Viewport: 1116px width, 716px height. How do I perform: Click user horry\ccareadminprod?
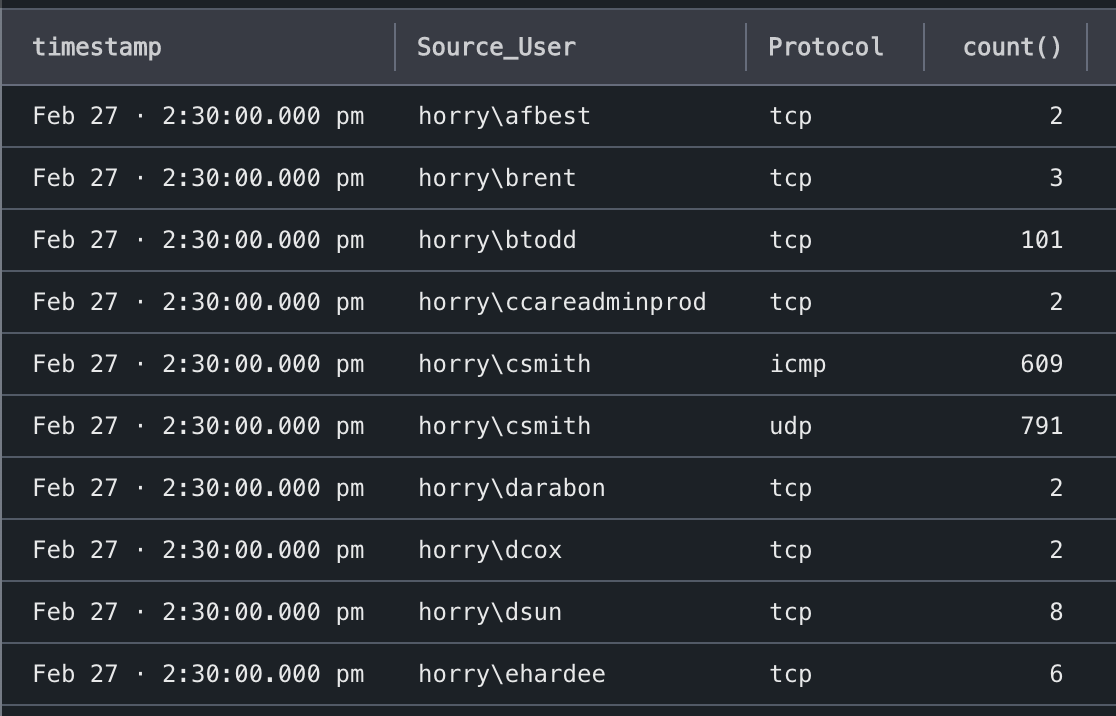point(562,302)
